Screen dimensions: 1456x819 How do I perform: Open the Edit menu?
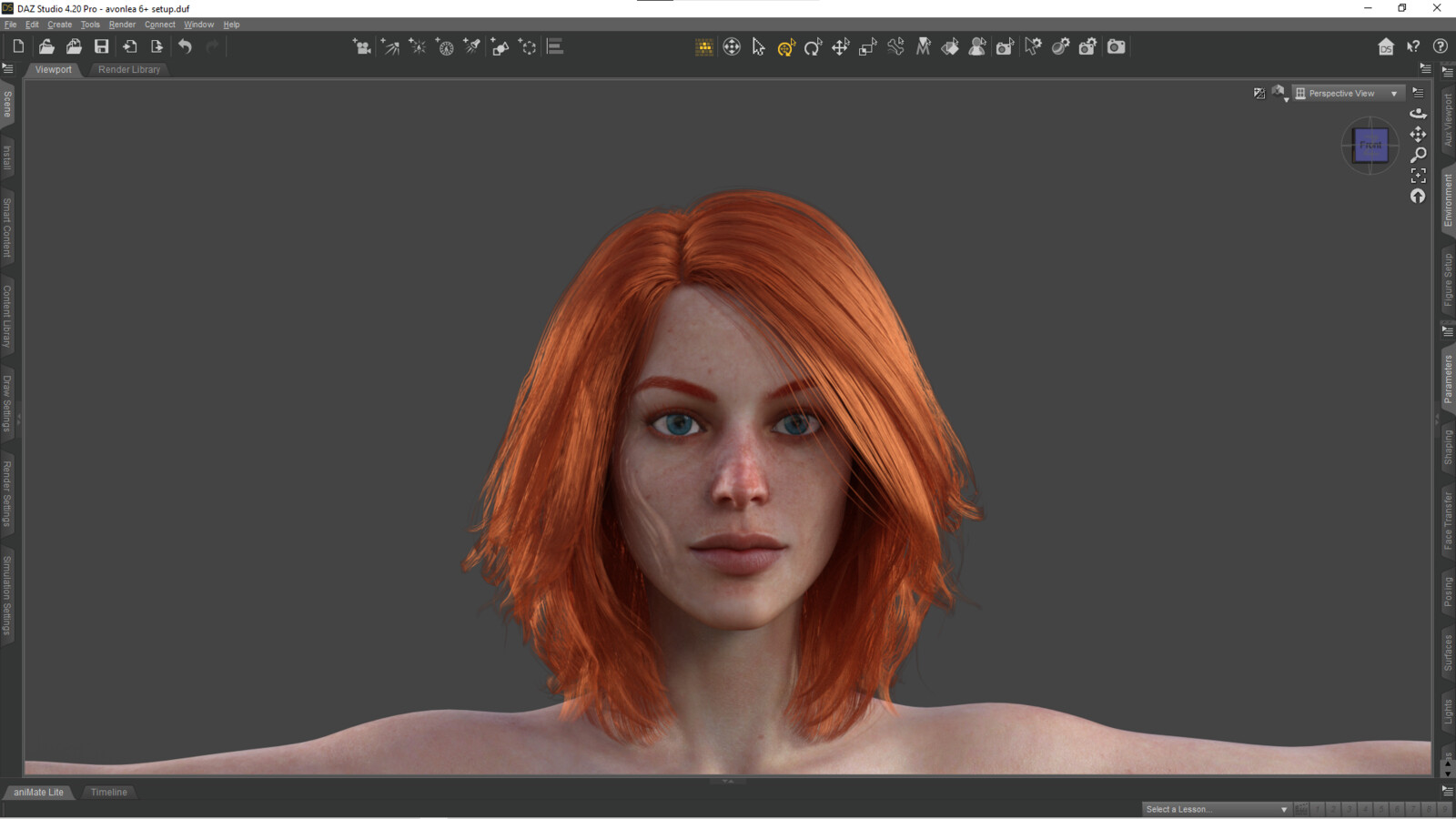pyautogui.click(x=32, y=25)
